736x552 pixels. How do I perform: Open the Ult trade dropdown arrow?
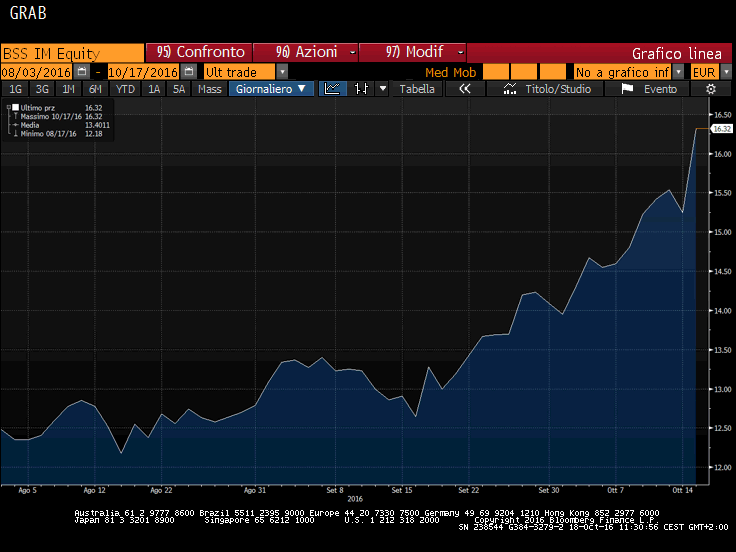pos(282,72)
